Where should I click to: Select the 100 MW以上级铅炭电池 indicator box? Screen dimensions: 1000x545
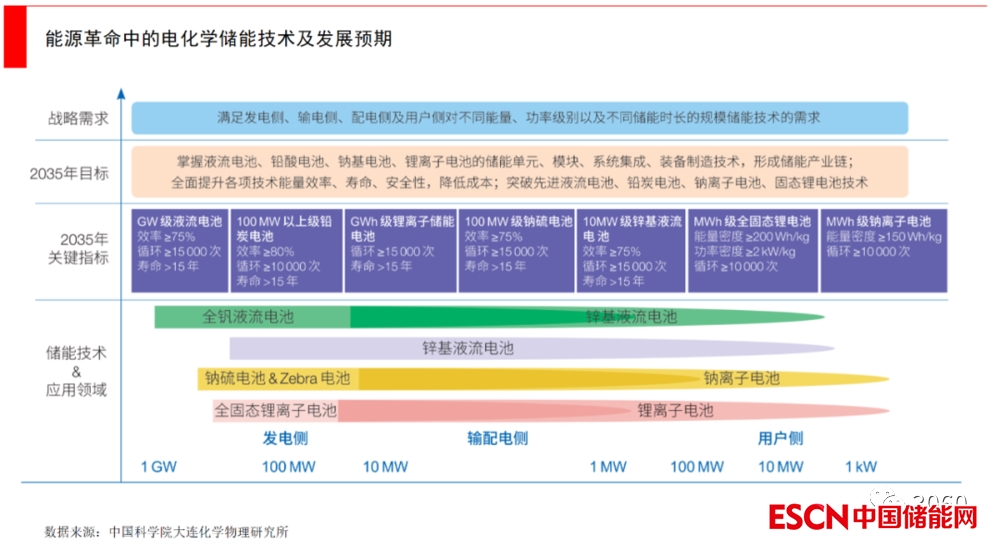coord(286,250)
